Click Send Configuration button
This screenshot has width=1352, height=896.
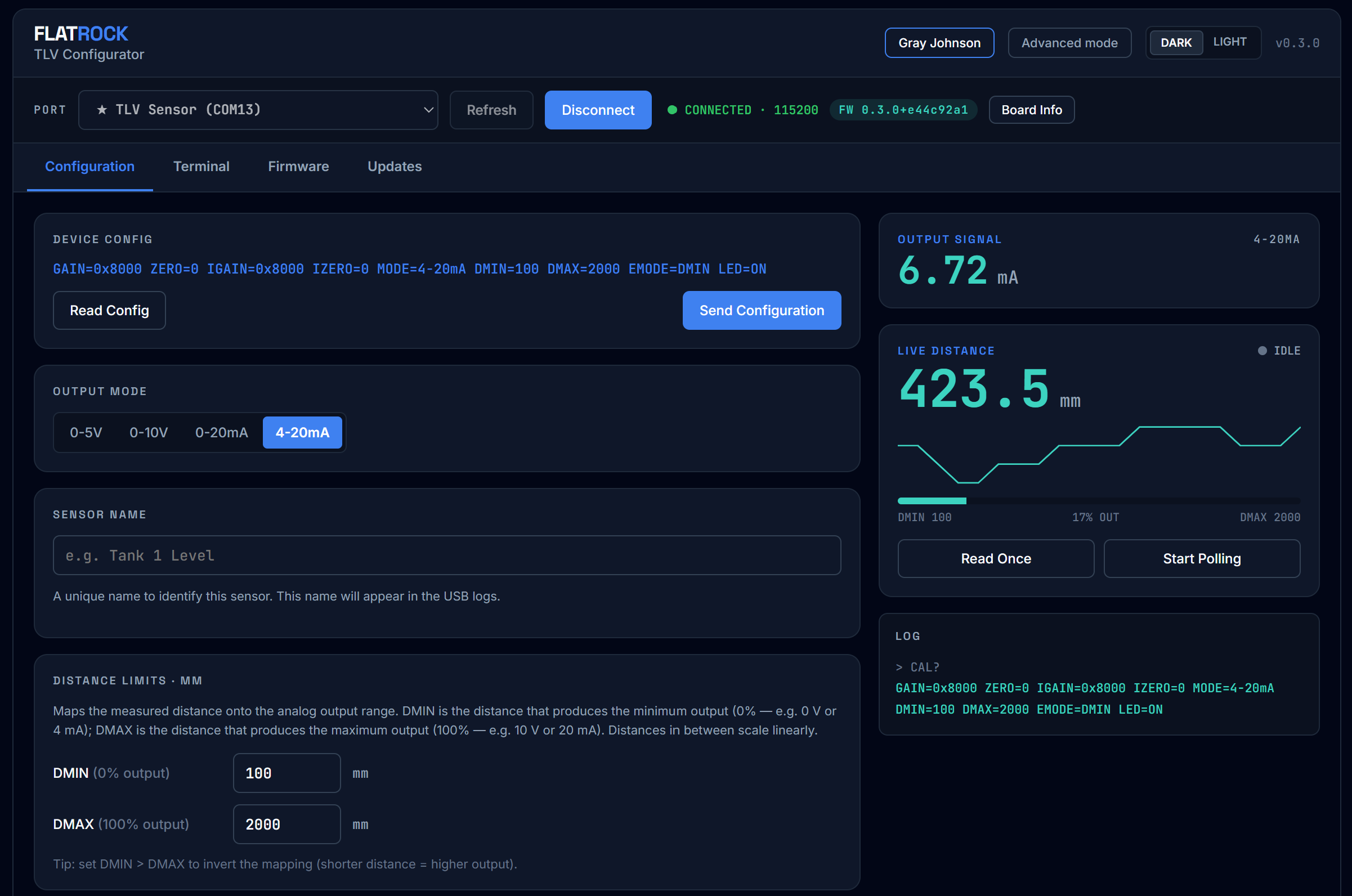(x=762, y=310)
